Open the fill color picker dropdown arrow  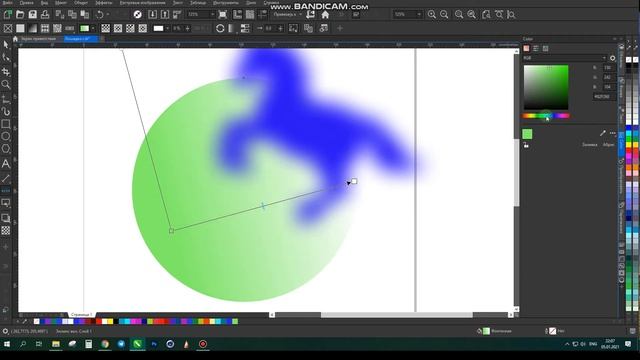tap(93, 28)
